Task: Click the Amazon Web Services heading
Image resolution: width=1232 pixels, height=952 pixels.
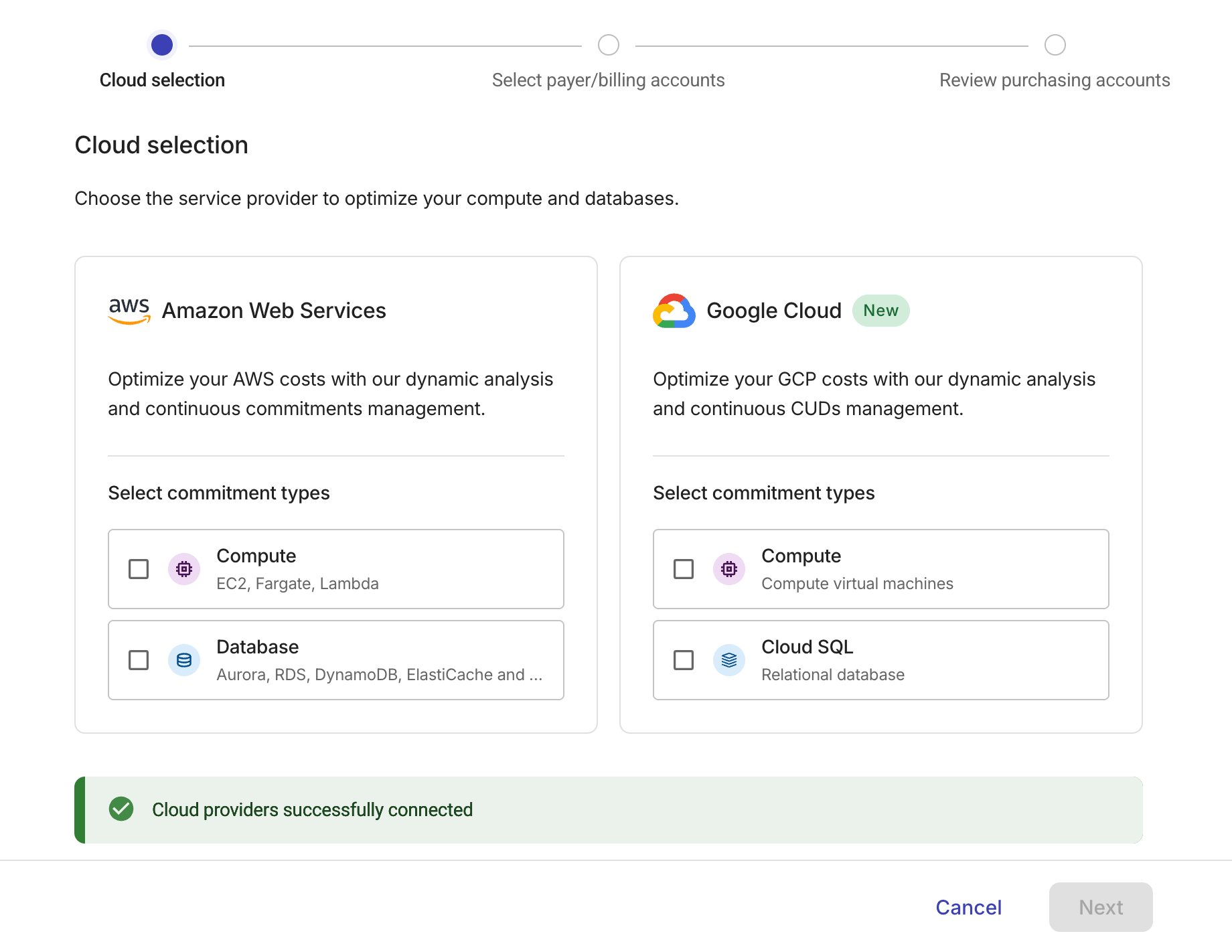Action: (x=274, y=311)
